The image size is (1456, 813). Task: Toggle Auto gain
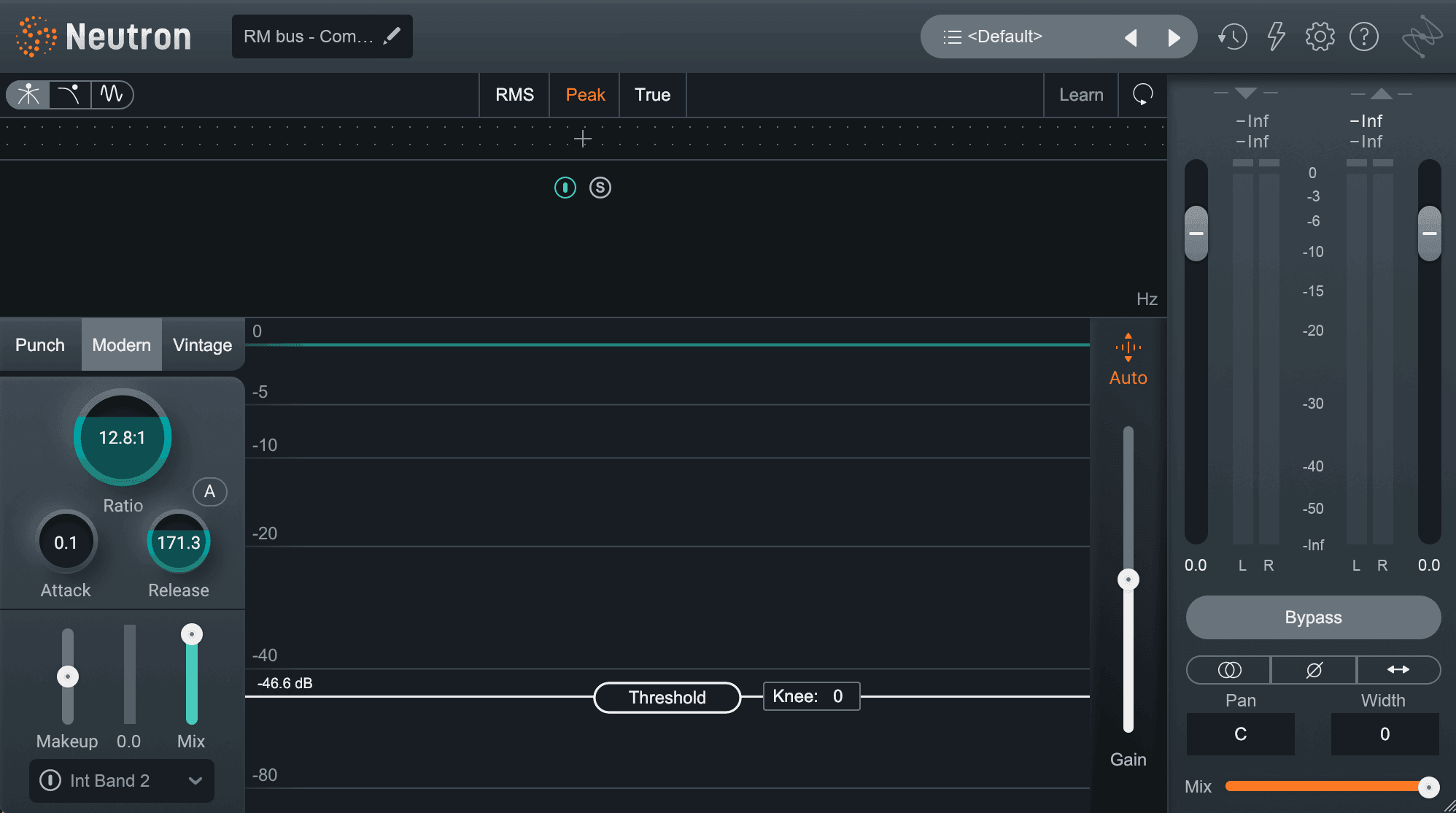tap(1128, 361)
